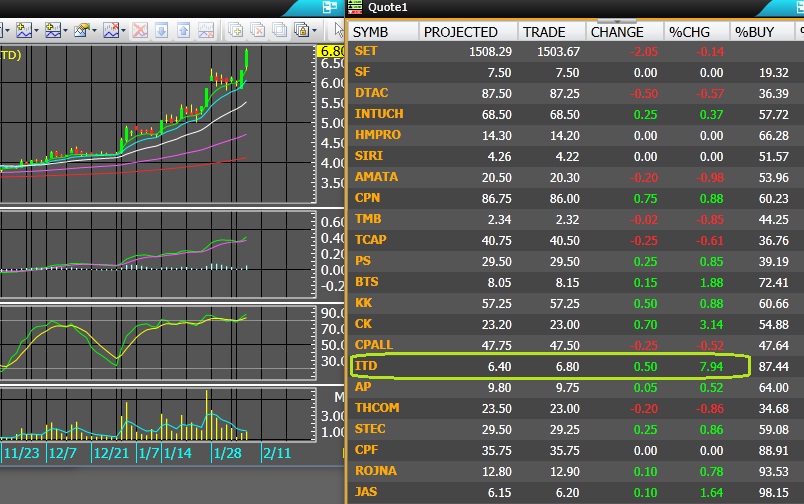804x504 pixels.
Task: Click the red X delete chart icon
Action: 140,30
